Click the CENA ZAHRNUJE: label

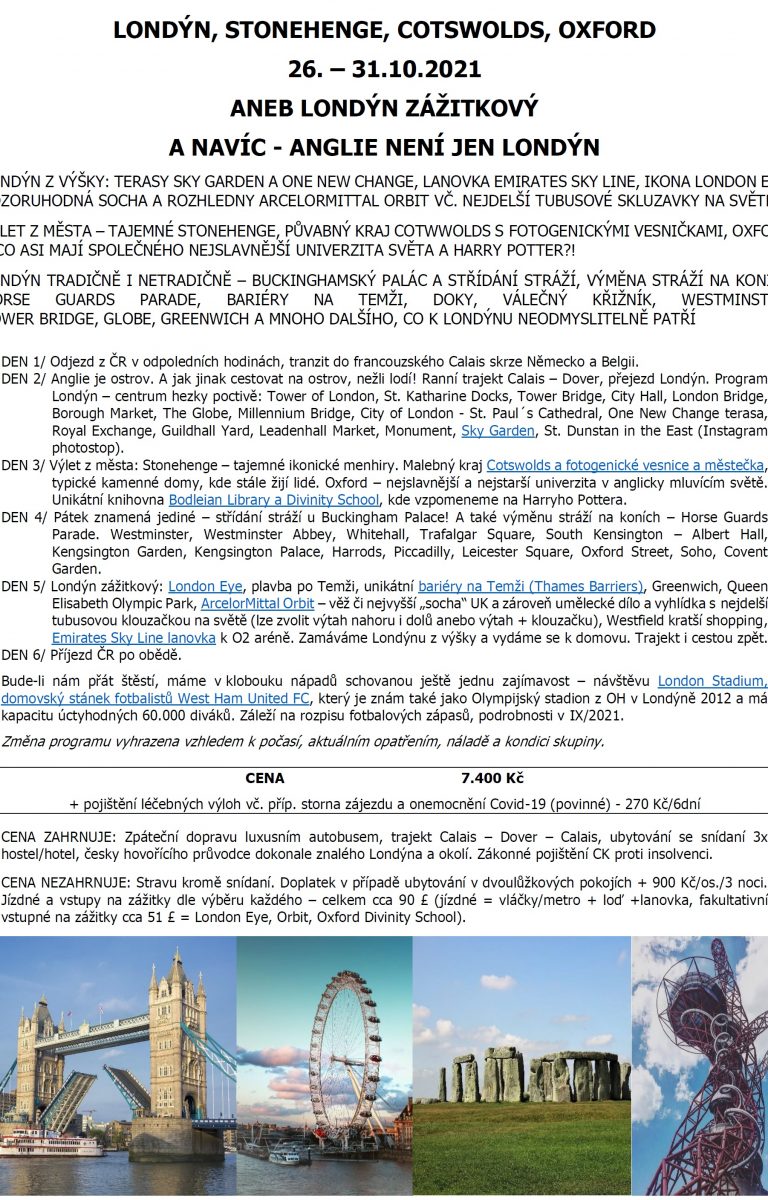tap(59, 838)
